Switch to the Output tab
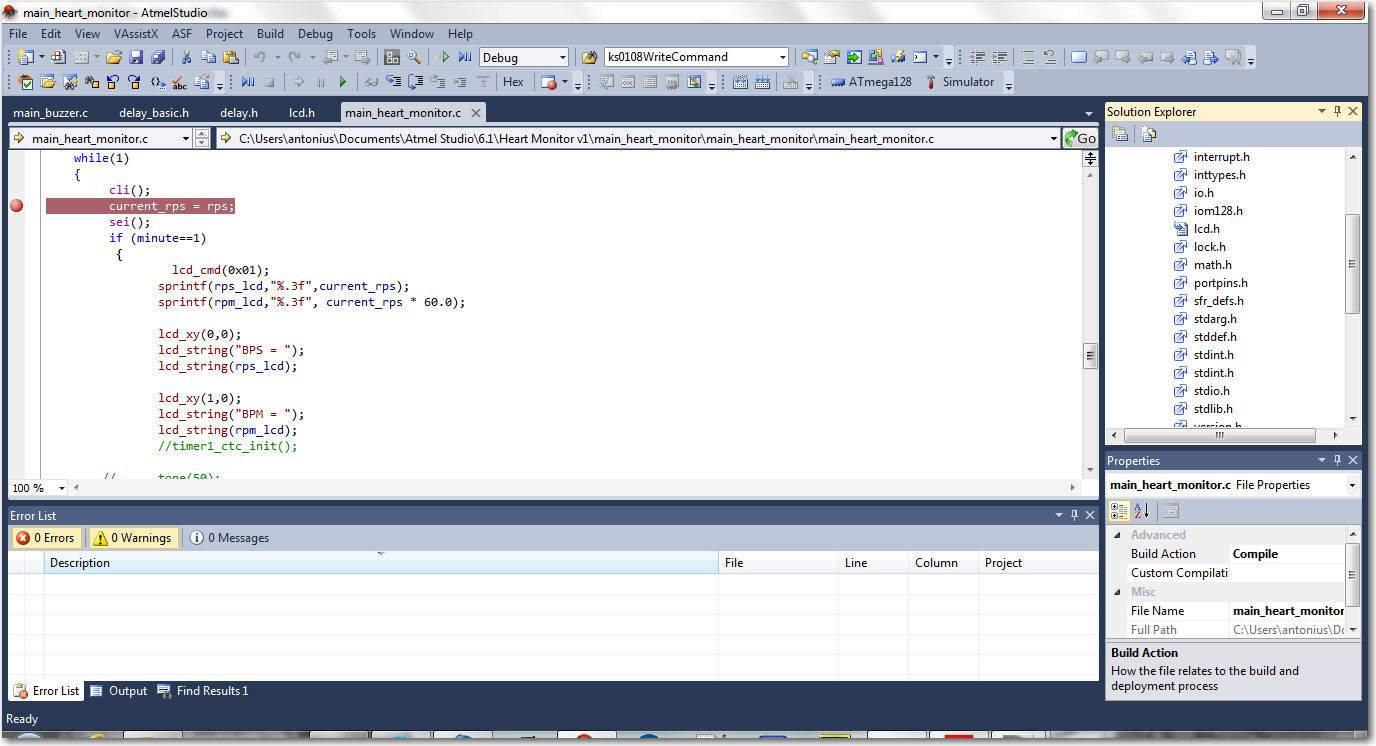 coord(118,691)
